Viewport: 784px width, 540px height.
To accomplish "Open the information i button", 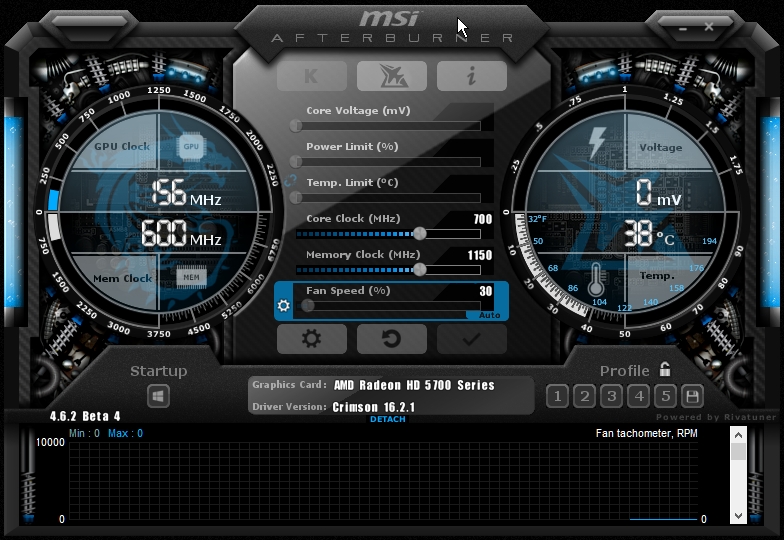I will (x=472, y=76).
